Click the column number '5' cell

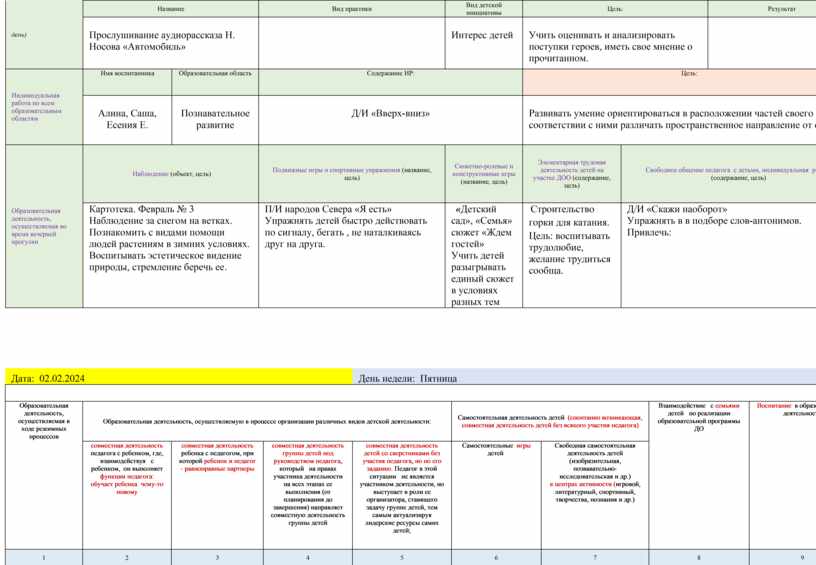(x=402, y=557)
